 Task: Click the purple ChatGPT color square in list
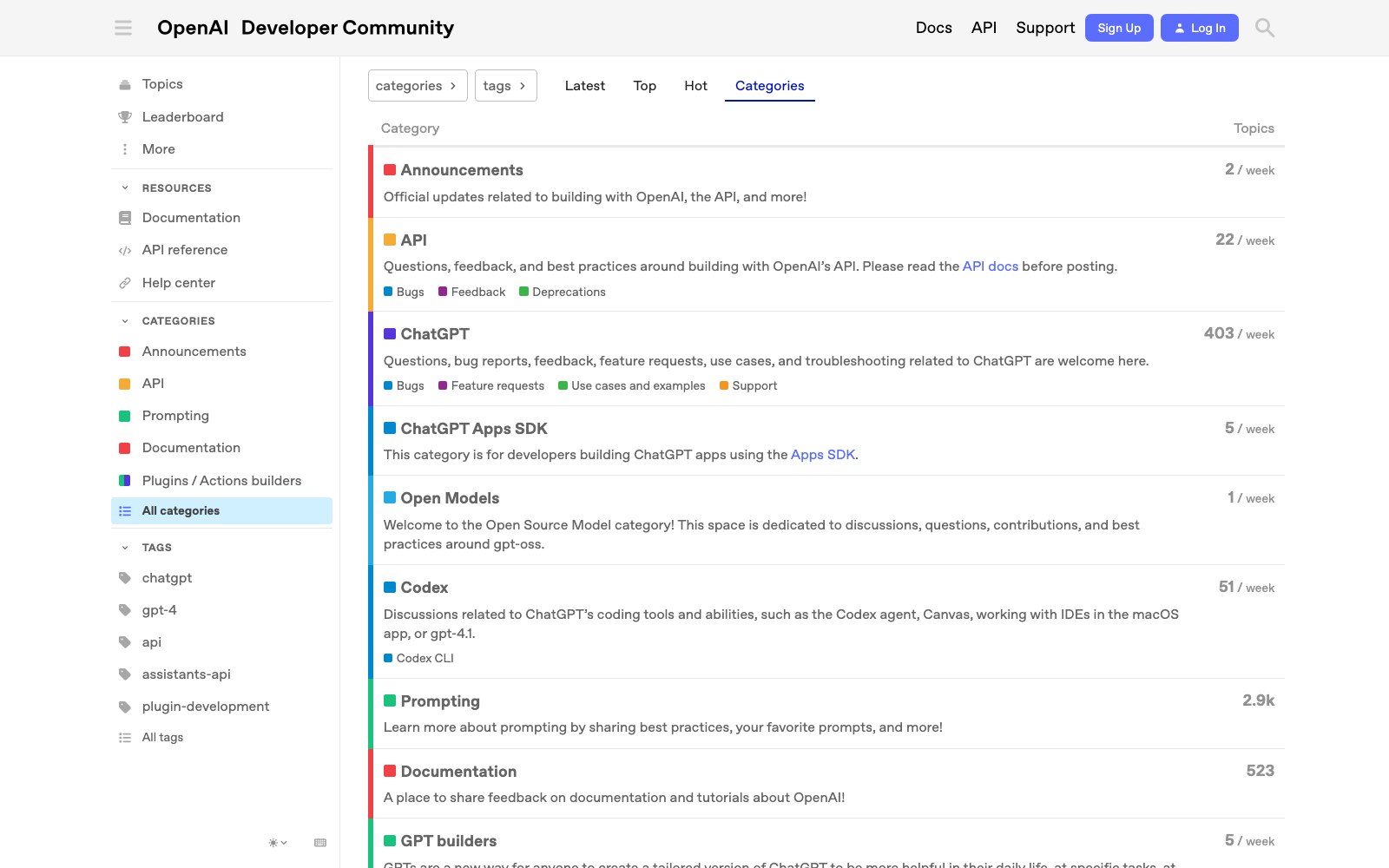tap(390, 334)
